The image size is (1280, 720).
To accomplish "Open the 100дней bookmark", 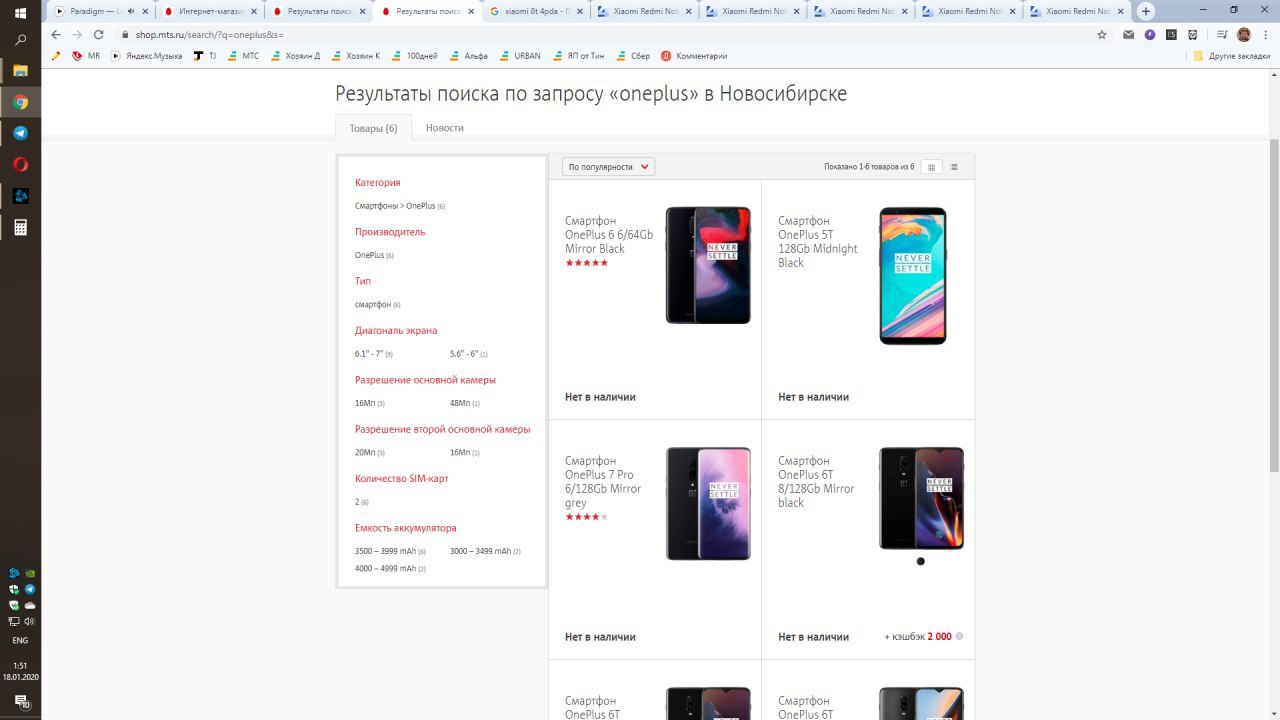I will pyautogui.click(x=415, y=56).
